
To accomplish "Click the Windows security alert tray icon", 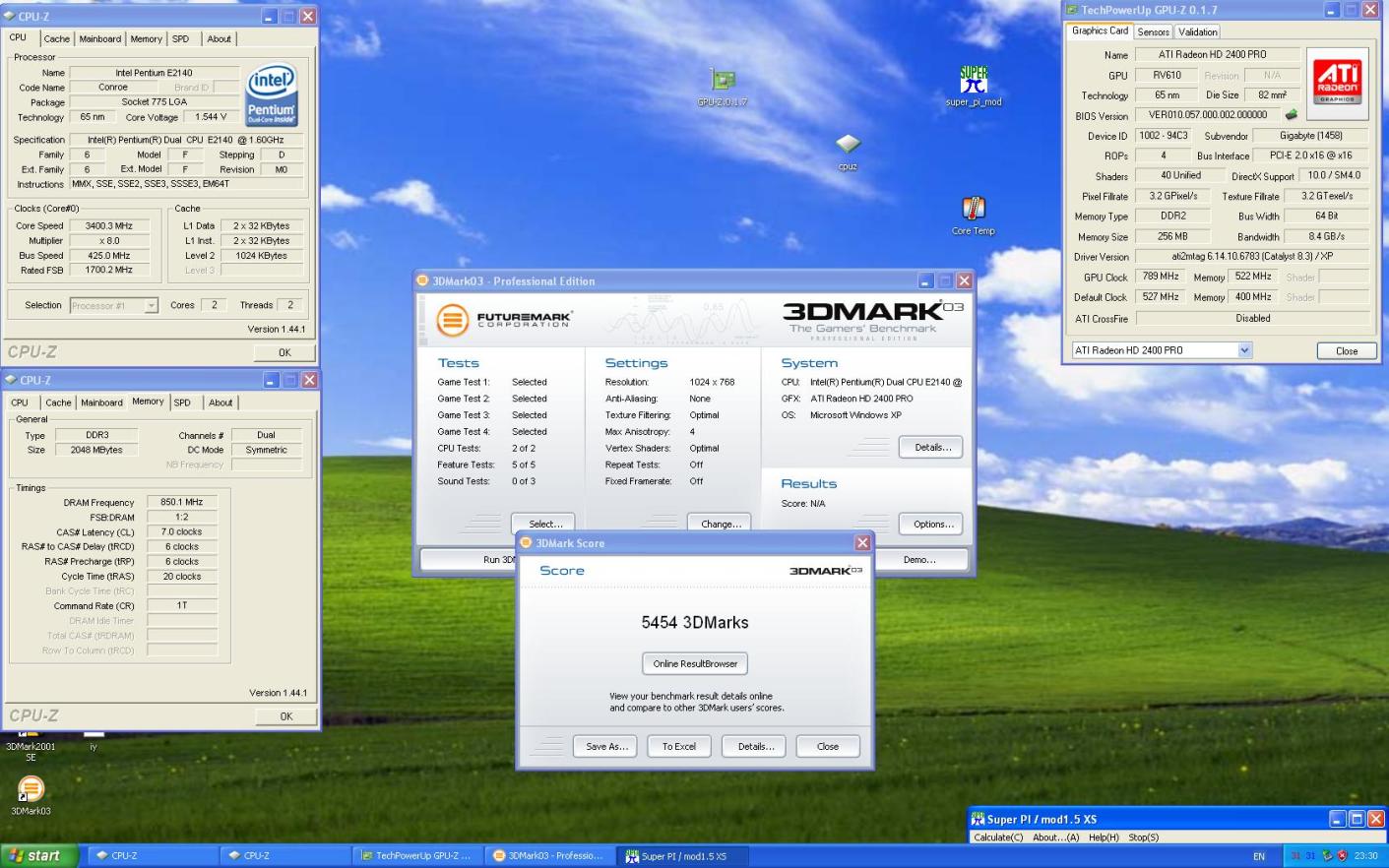I will point(1342,856).
